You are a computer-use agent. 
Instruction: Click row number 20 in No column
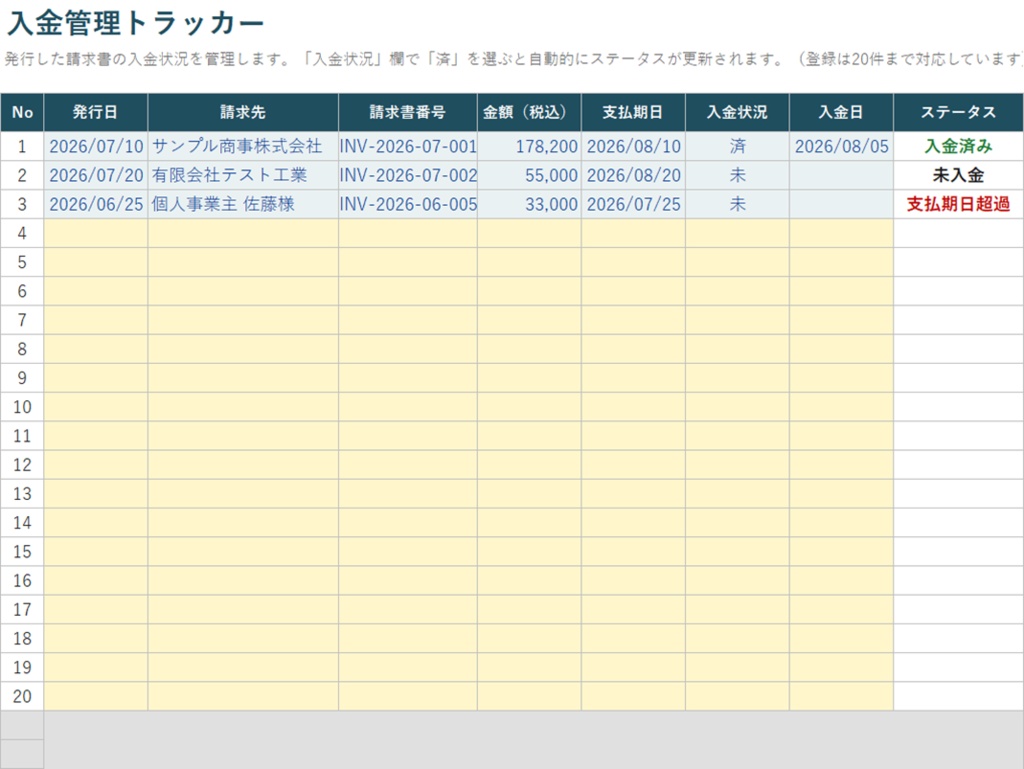(x=22, y=697)
